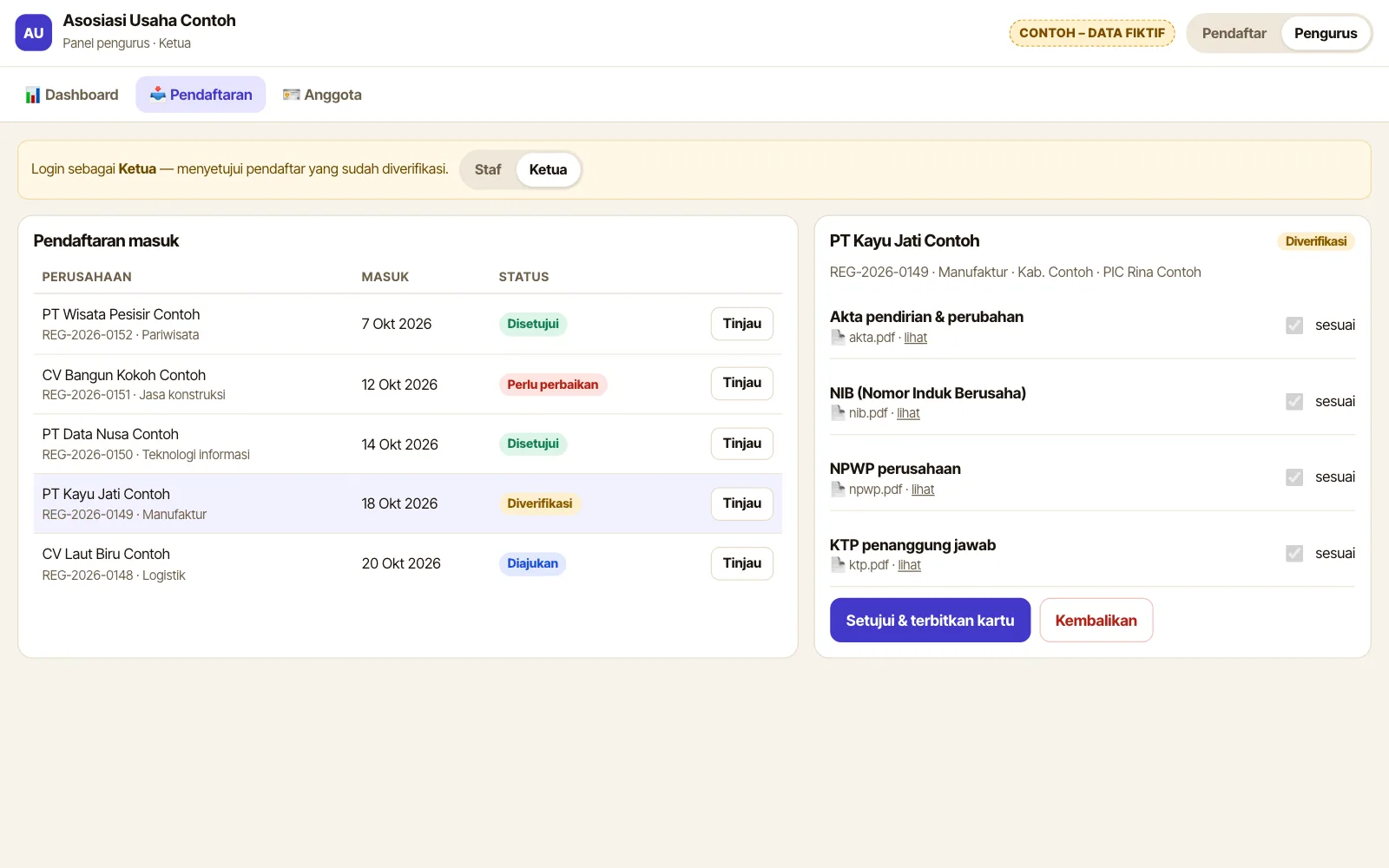Review PT Kayu Jati Contoh with Tinjau
Screen dimensions: 1389x868
point(742,503)
